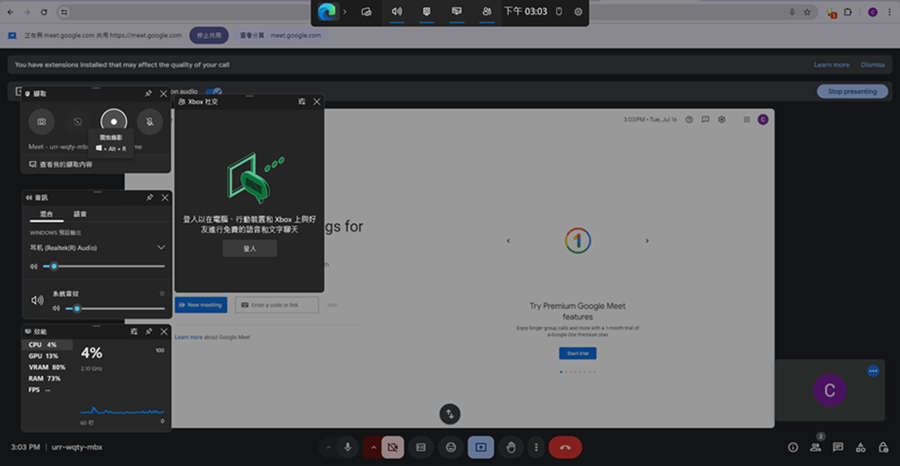900x466 pixels.
Task: Take a screenshot with the Capture widget camera button
Action: [x=42, y=122]
